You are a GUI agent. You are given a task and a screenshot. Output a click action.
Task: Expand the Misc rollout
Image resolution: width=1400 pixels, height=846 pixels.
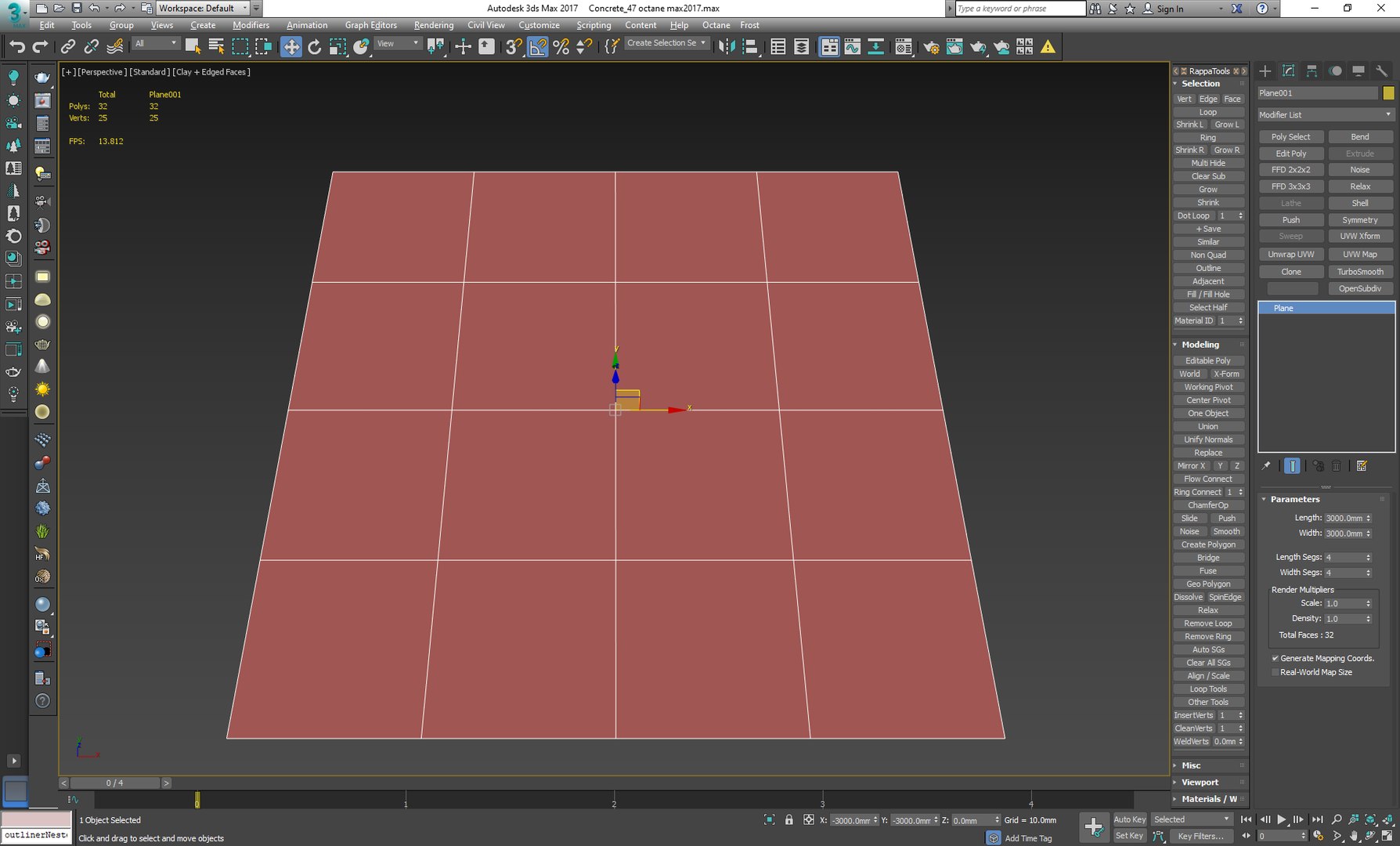1191,765
